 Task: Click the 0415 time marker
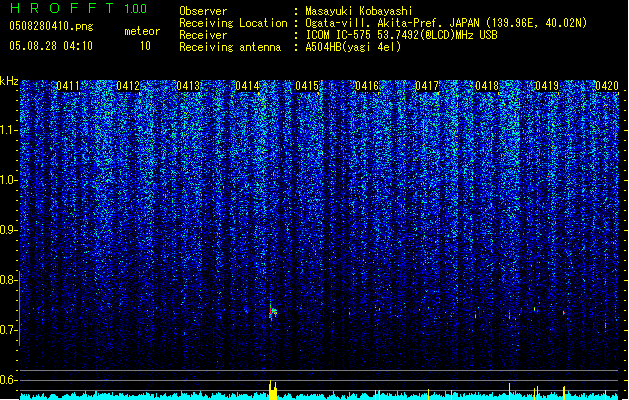point(307,86)
